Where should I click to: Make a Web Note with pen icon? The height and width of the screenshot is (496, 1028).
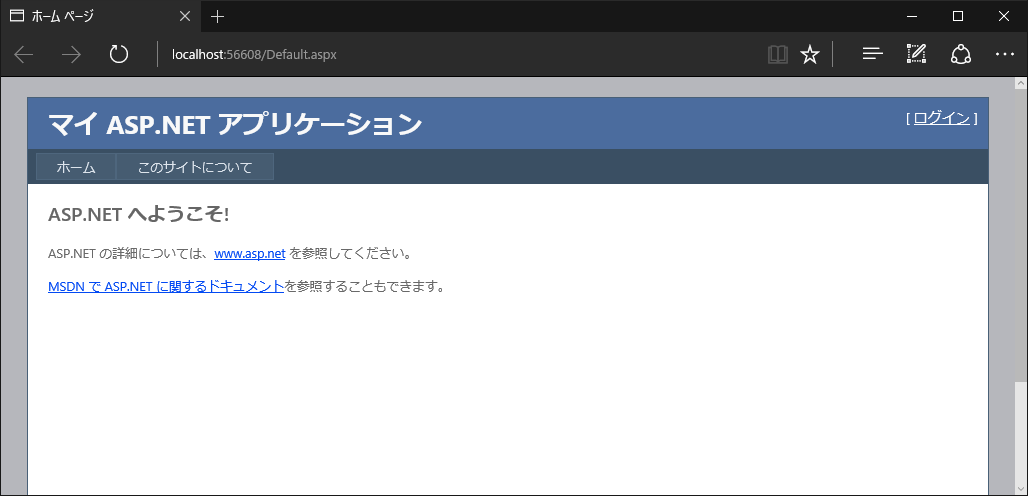click(916, 54)
